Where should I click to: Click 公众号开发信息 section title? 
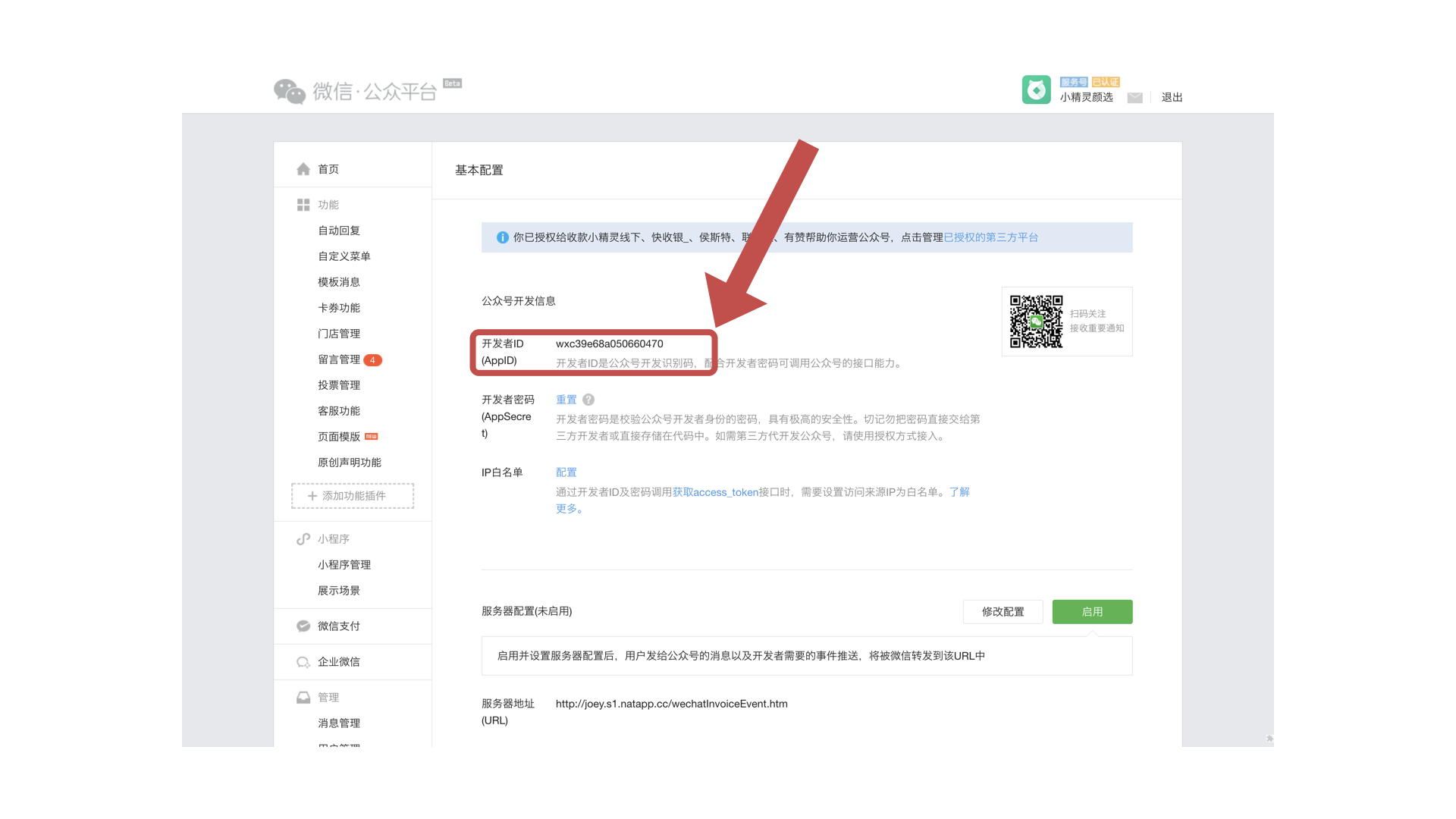(519, 301)
